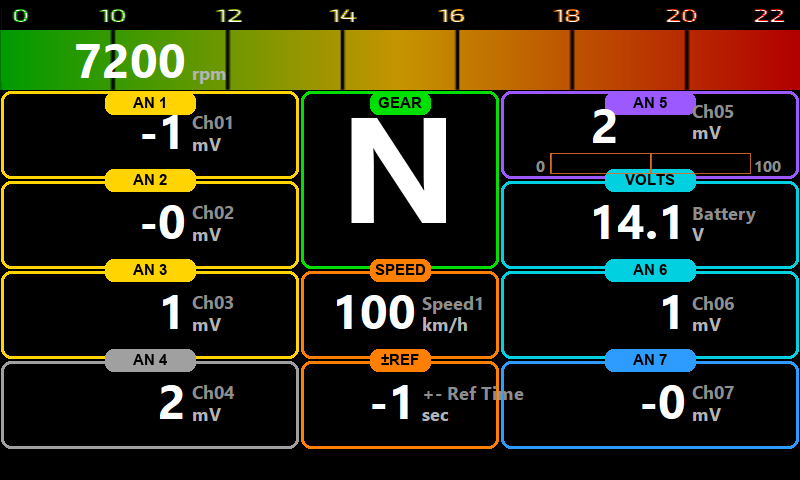The image size is (800, 480).
Task: Click the Speed1 km/h channel label
Action: 452,314
